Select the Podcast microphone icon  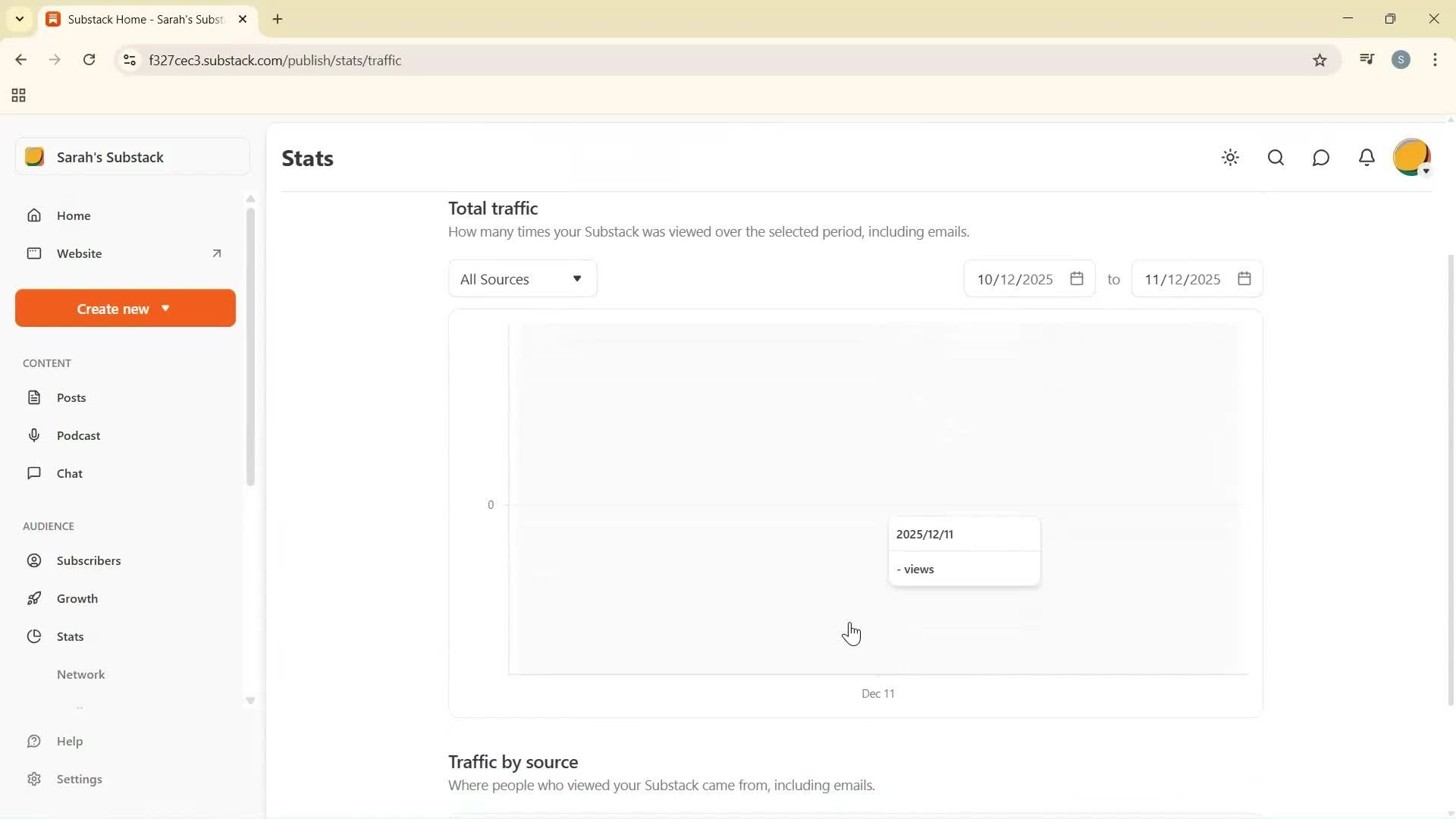point(35,435)
